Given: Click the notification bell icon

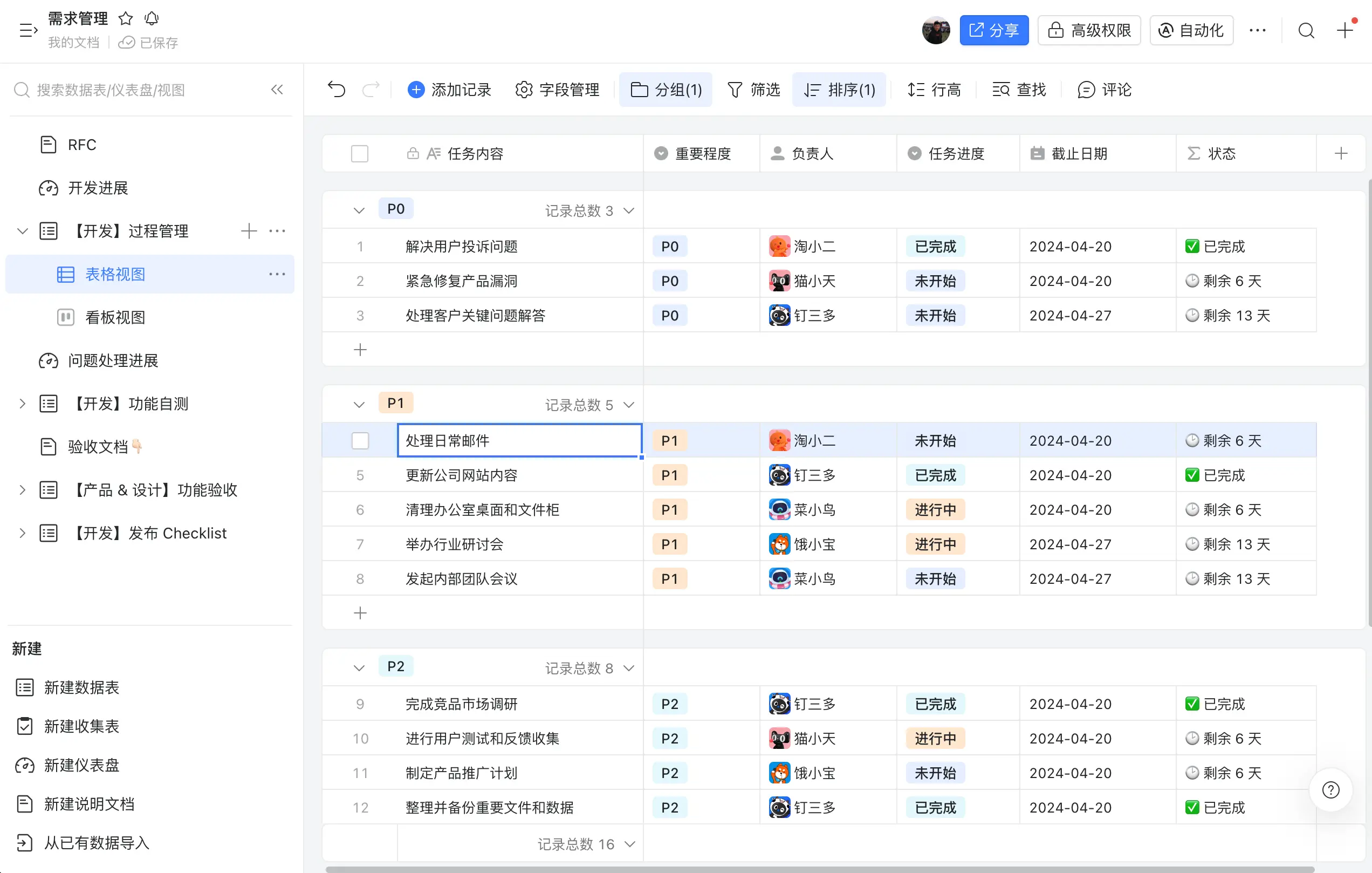Looking at the screenshot, I should (152, 19).
